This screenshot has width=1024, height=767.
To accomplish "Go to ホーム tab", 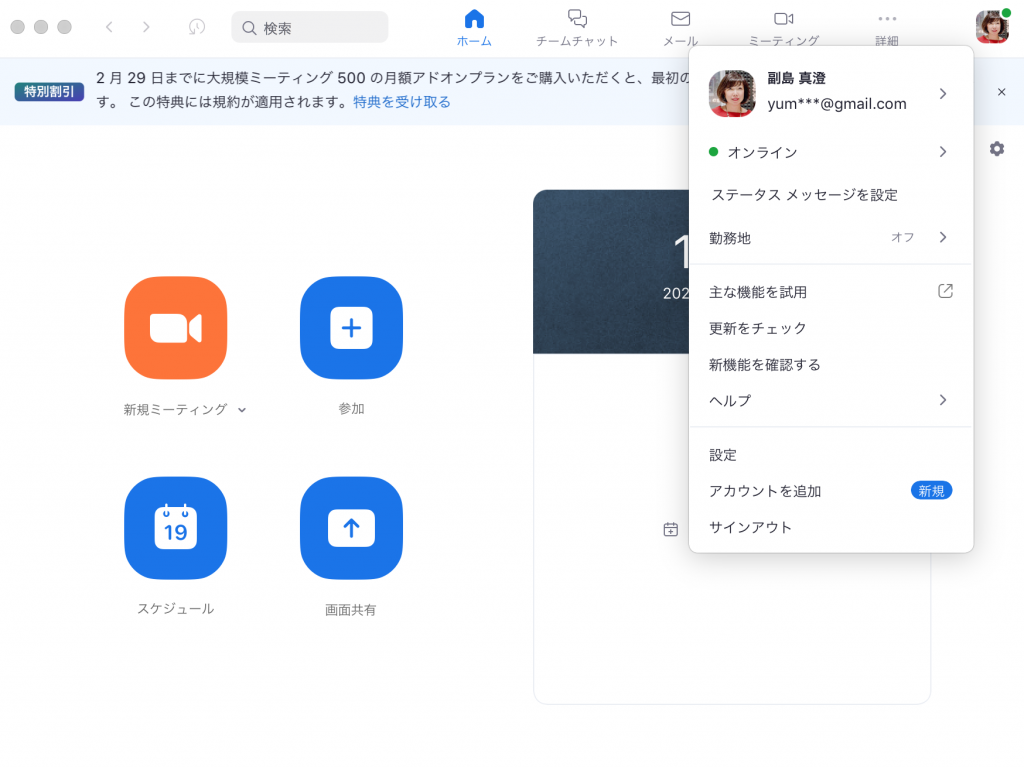I will pos(474,28).
